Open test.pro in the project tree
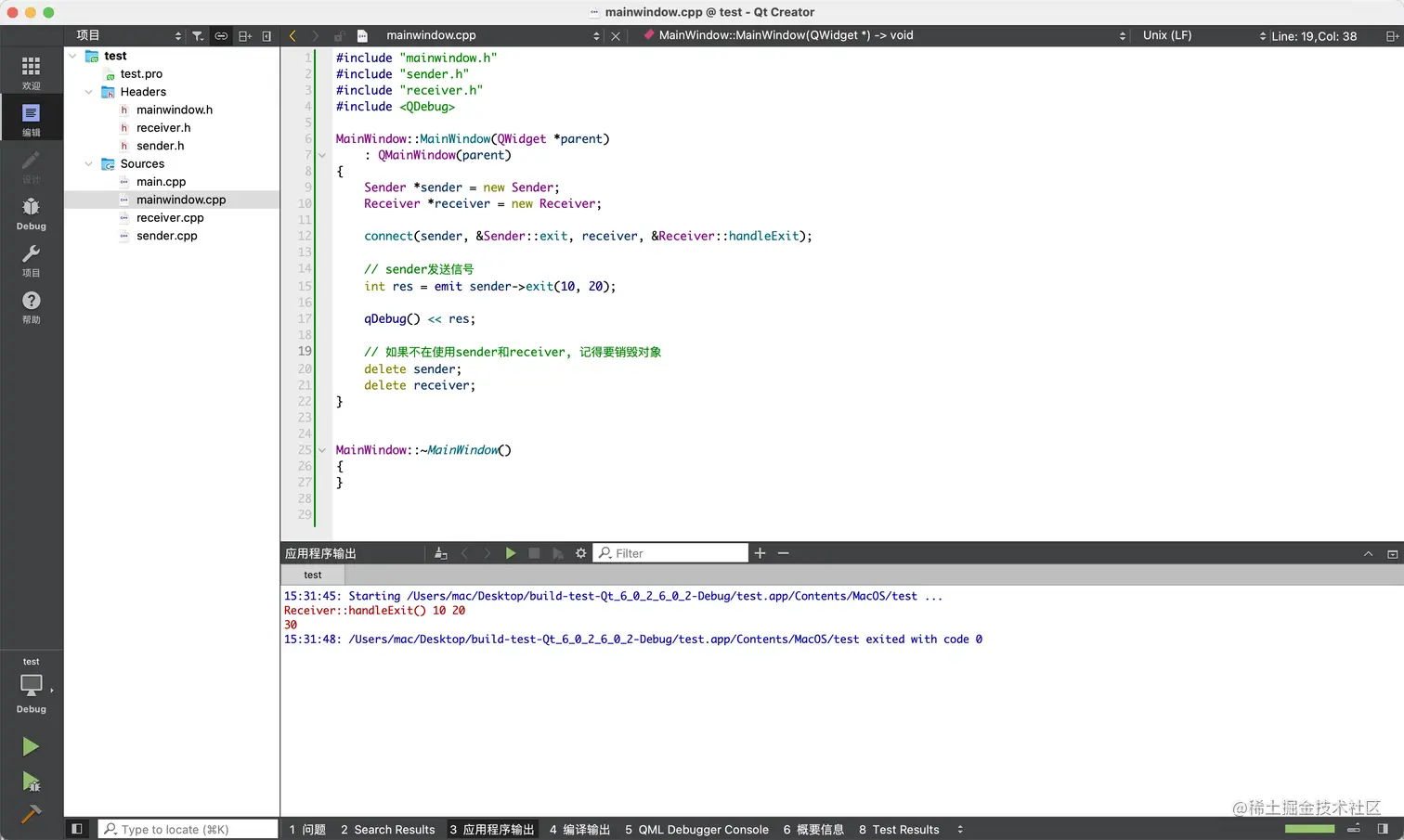The image size is (1404, 840). pyautogui.click(x=141, y=74)
